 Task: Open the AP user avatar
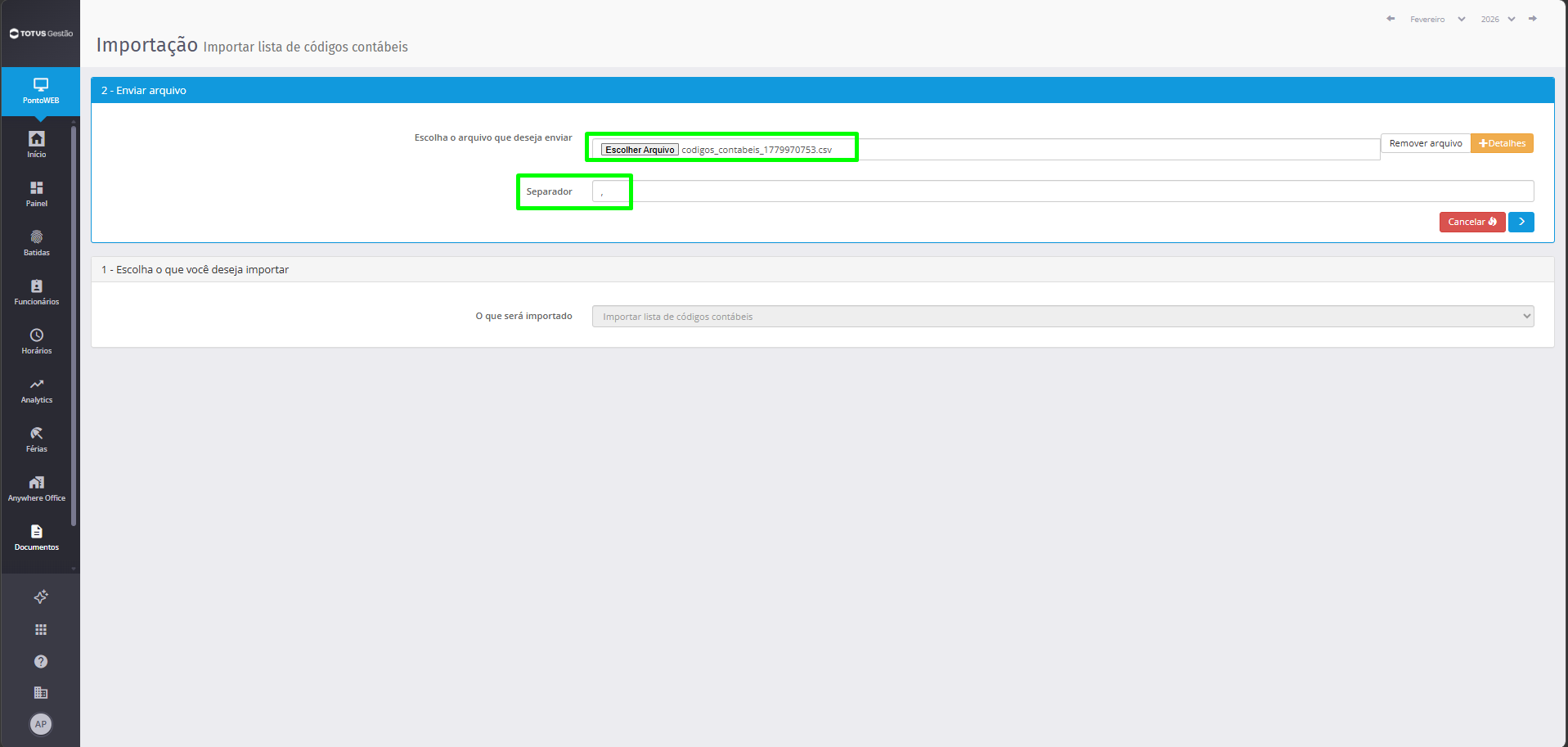pyautogui.click(x=41, y=724)
